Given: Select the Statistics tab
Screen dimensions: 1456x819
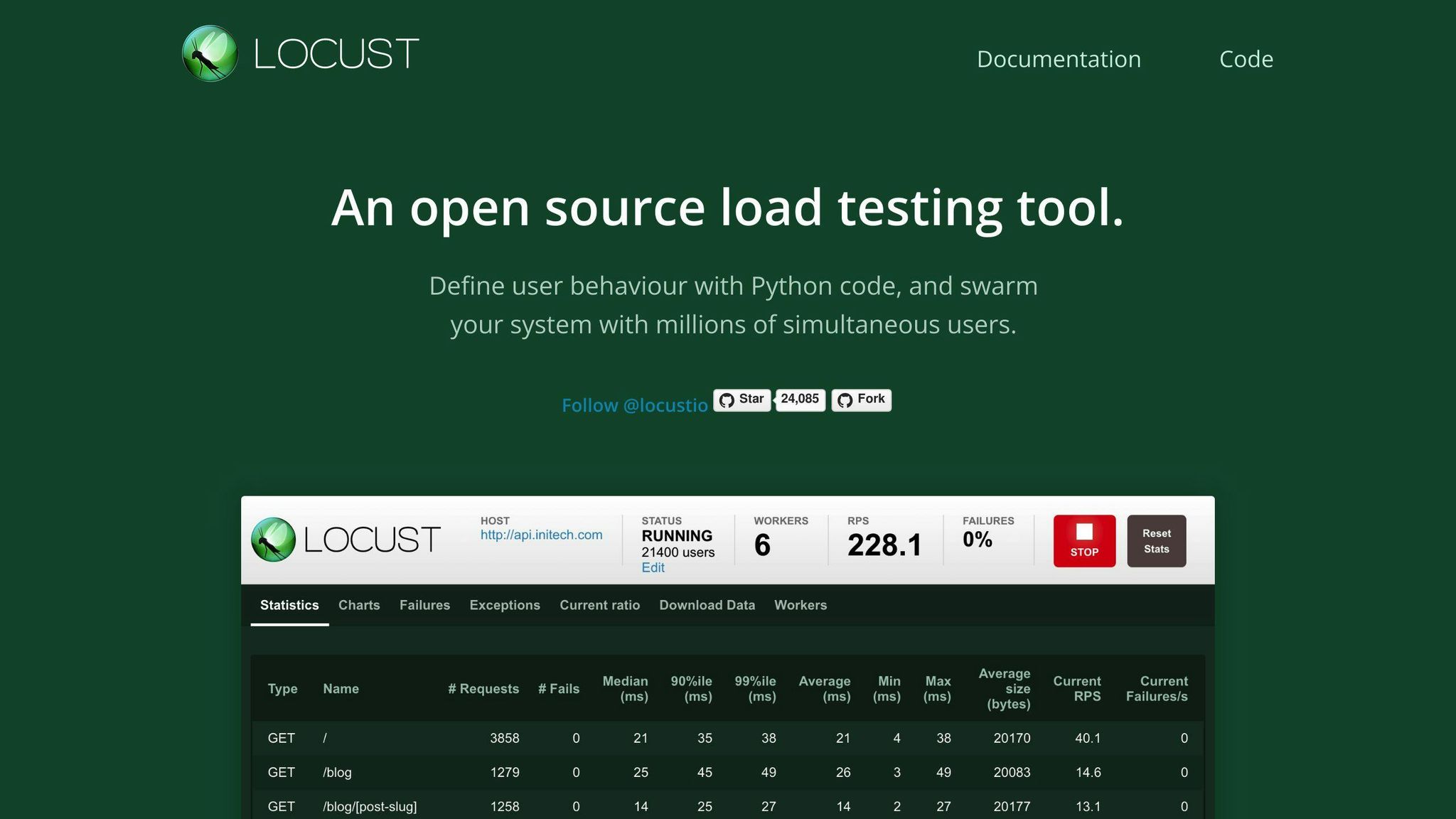Looking at the screenshot, I should click(x=289, y=605).
